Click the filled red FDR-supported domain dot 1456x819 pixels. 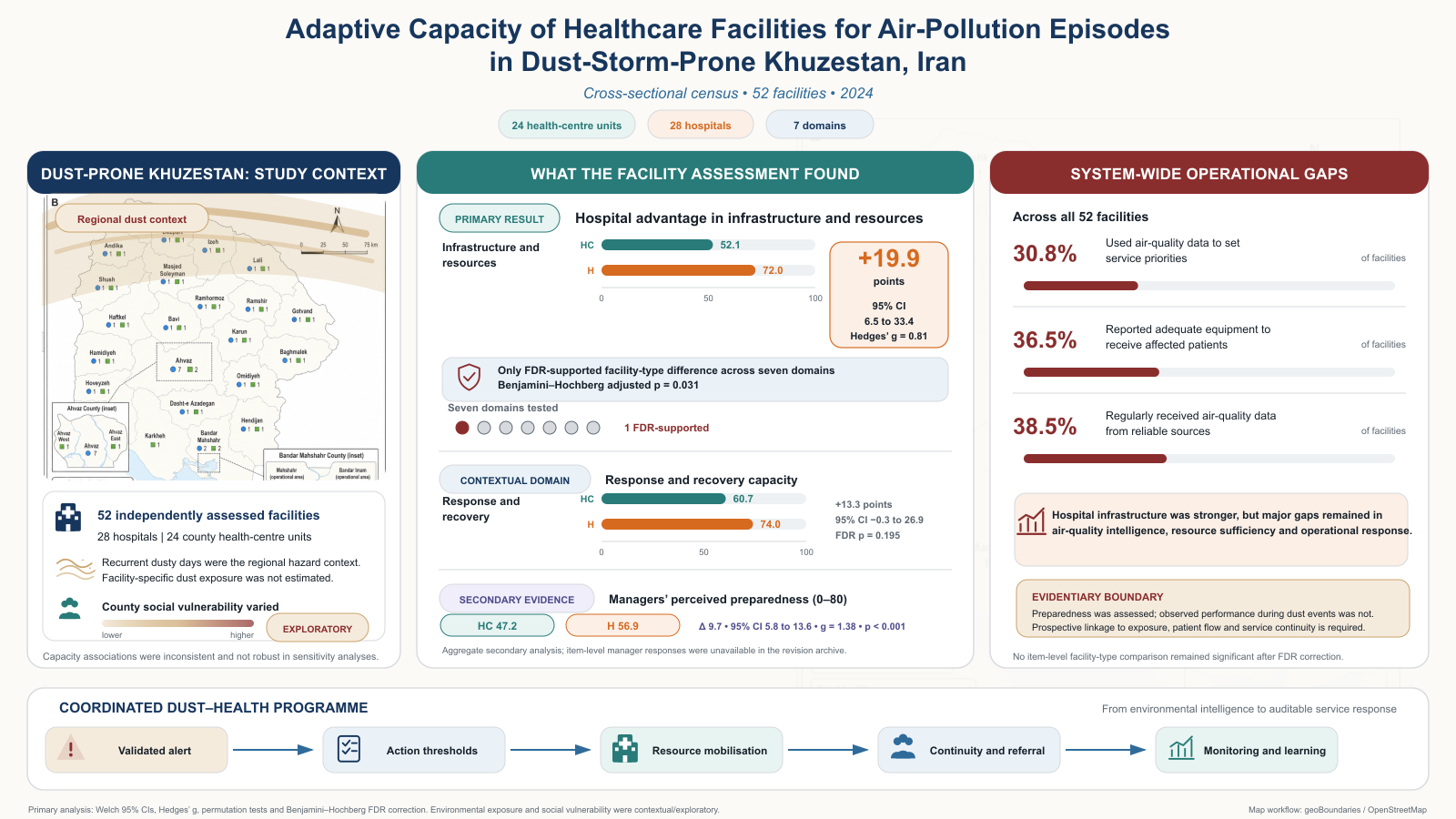(x=462, y=428)
